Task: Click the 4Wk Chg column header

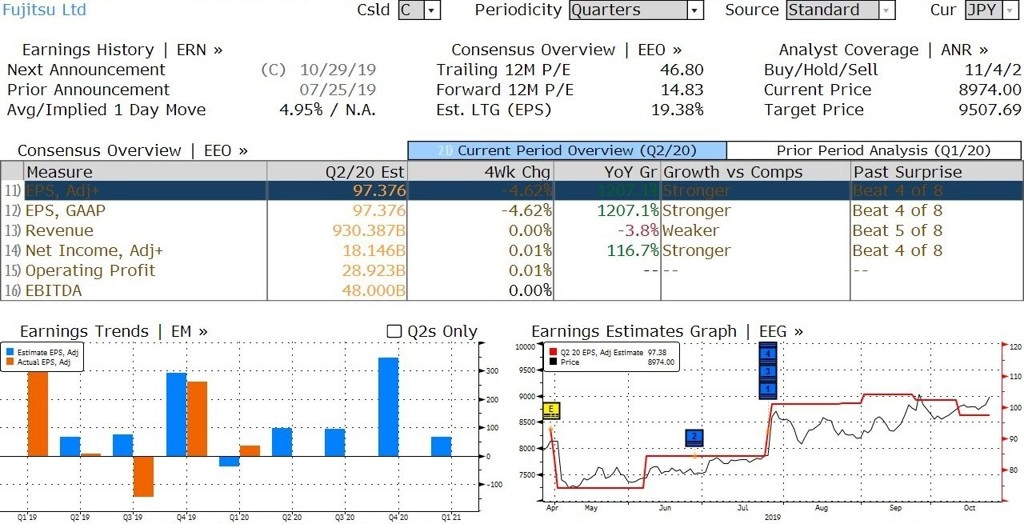Action: pos(480,172)
